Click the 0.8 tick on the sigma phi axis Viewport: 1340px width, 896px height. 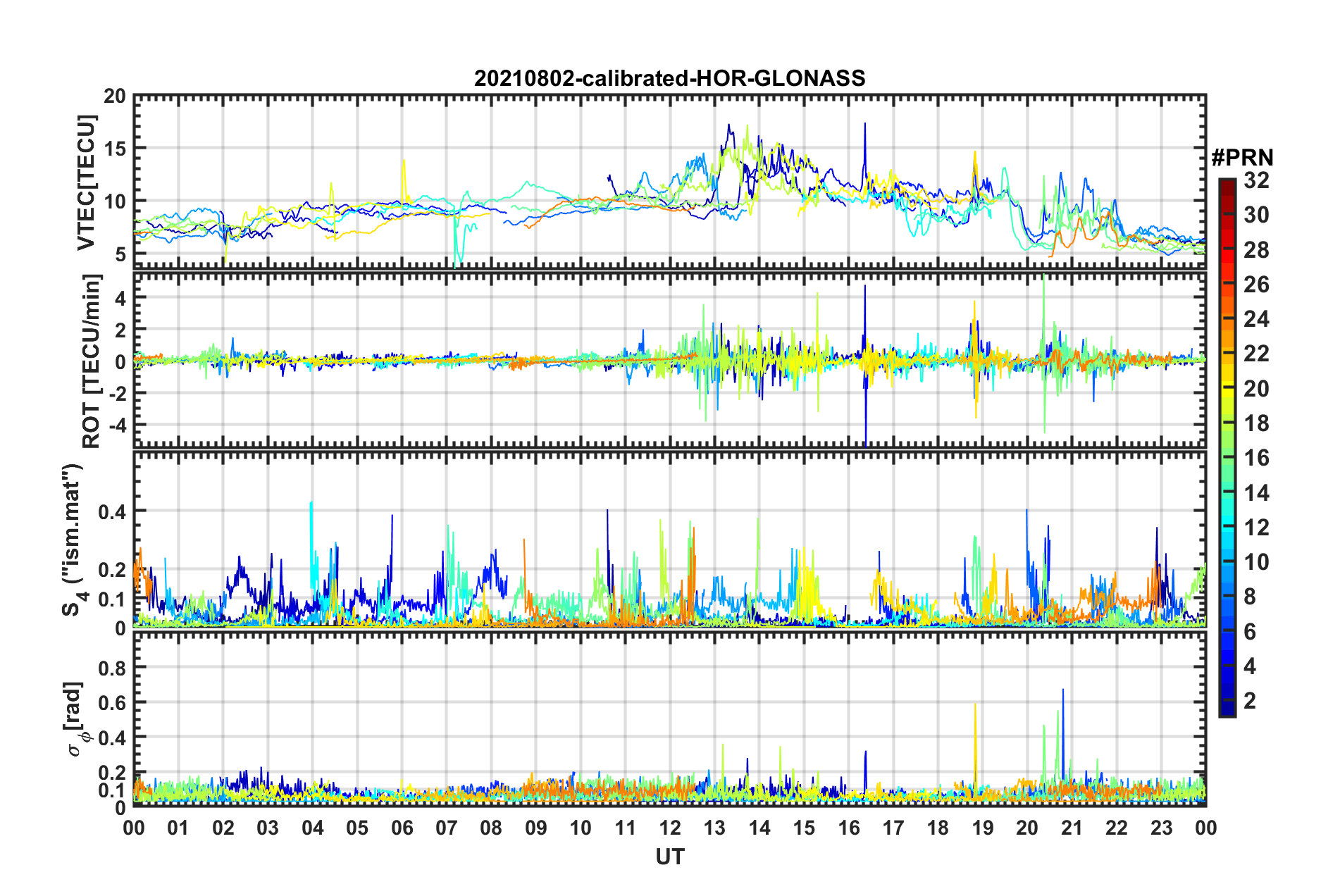click(x=112, y=667)
